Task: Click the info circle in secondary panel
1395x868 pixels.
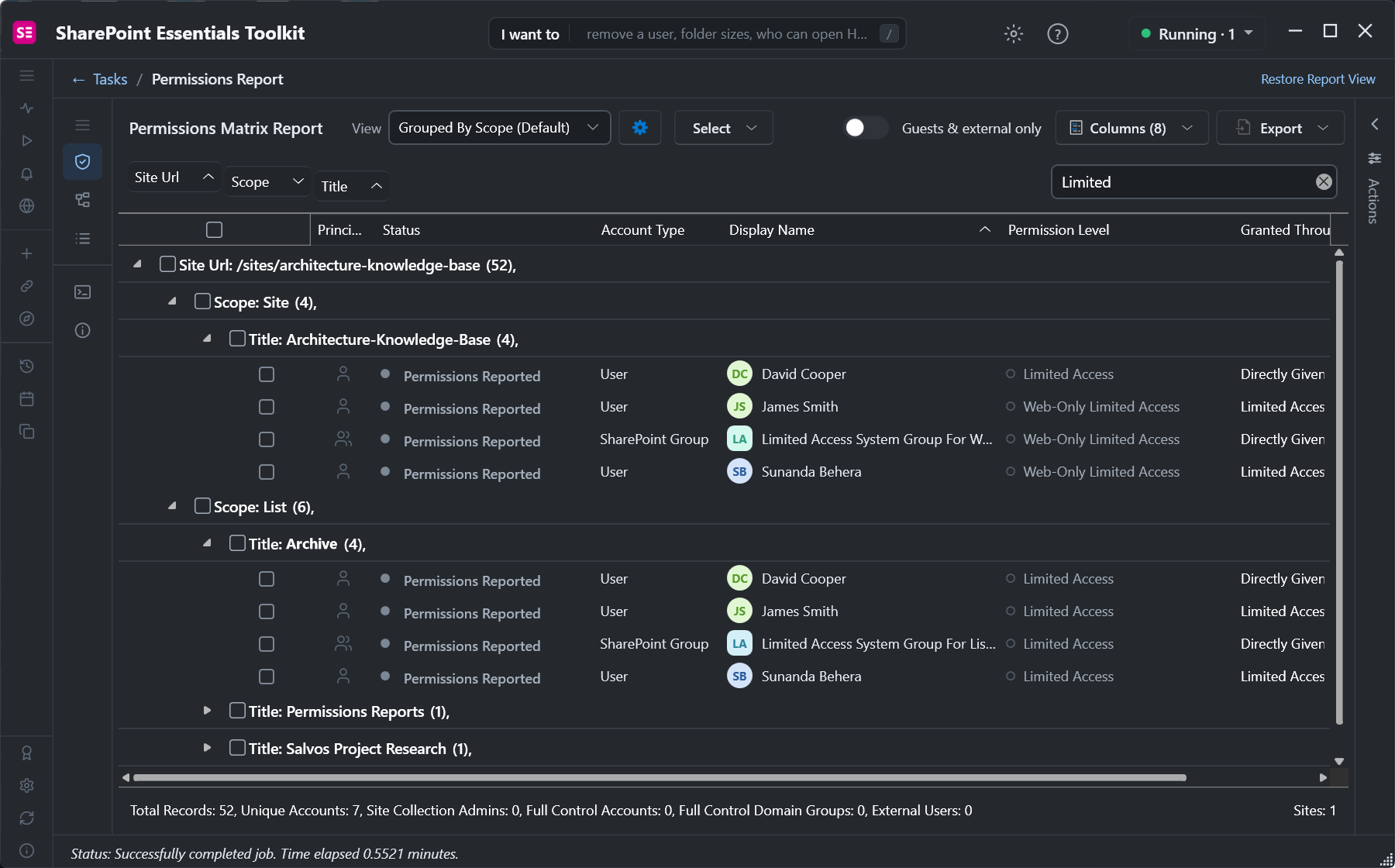Action: pos(83,331)
